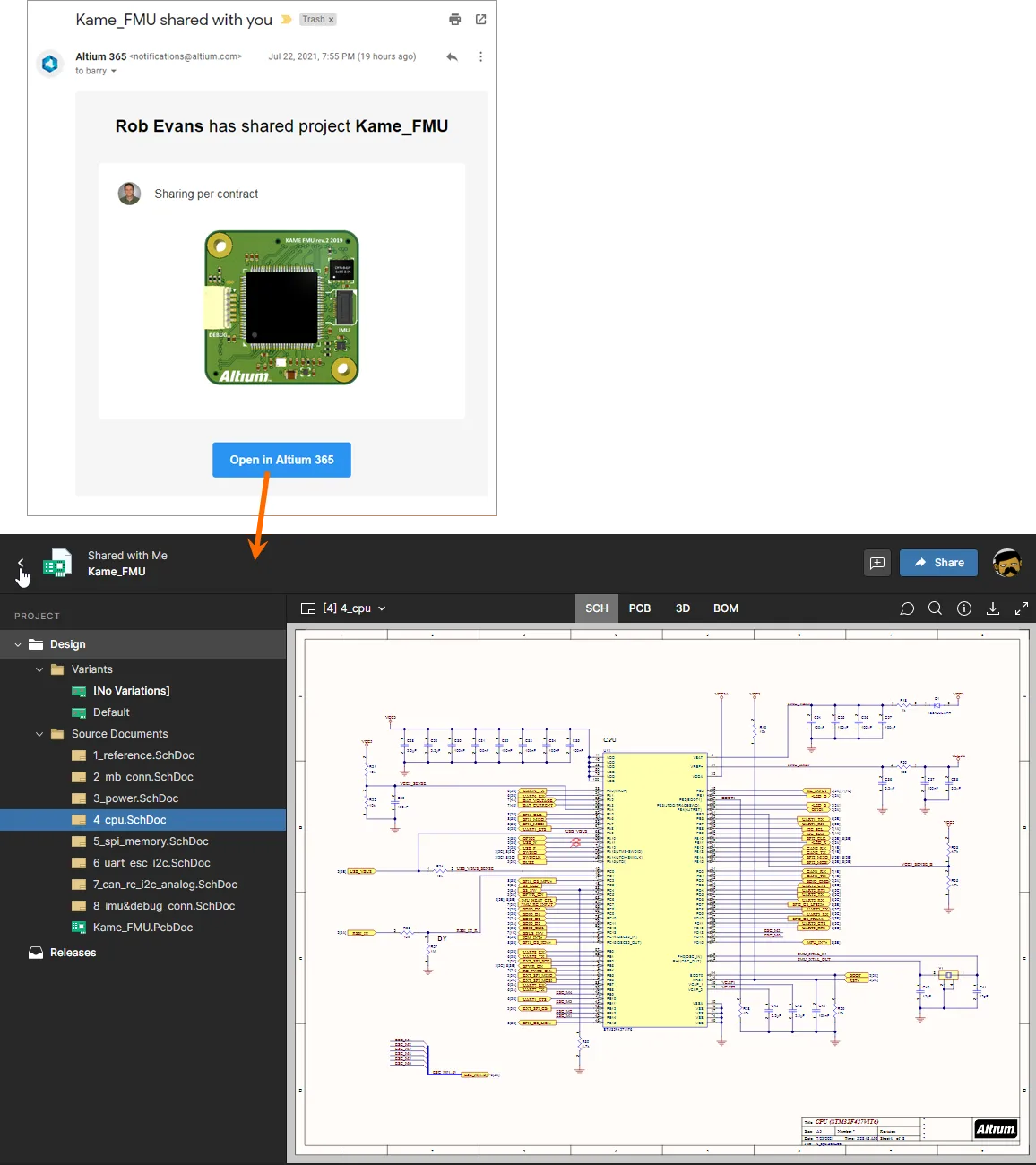Switch to the BOM tab
This screenshot has height=1165, width=1036.
click(726, 608)
